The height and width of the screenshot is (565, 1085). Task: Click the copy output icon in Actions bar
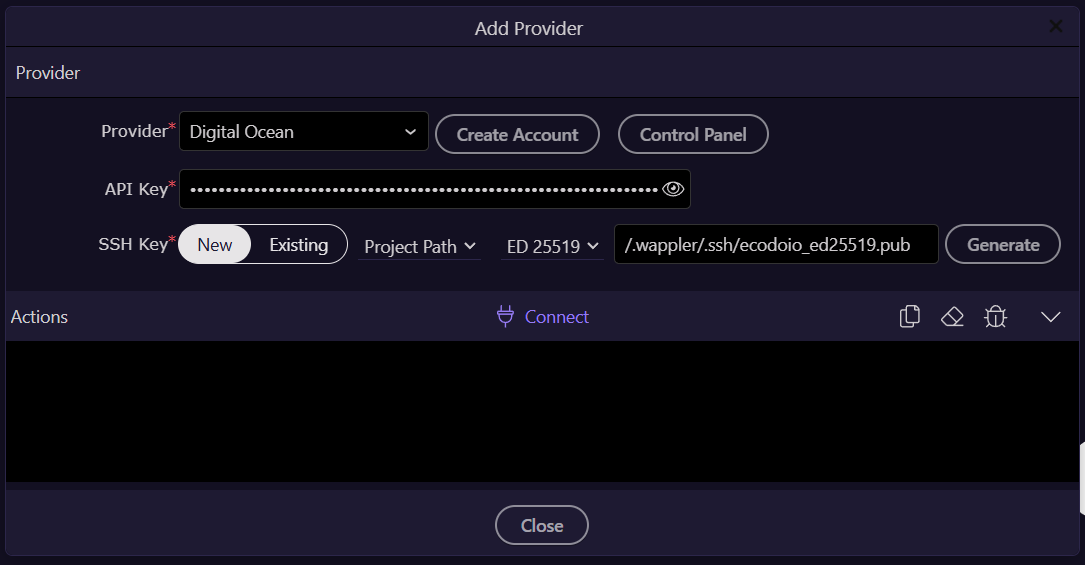coord(909,317)
